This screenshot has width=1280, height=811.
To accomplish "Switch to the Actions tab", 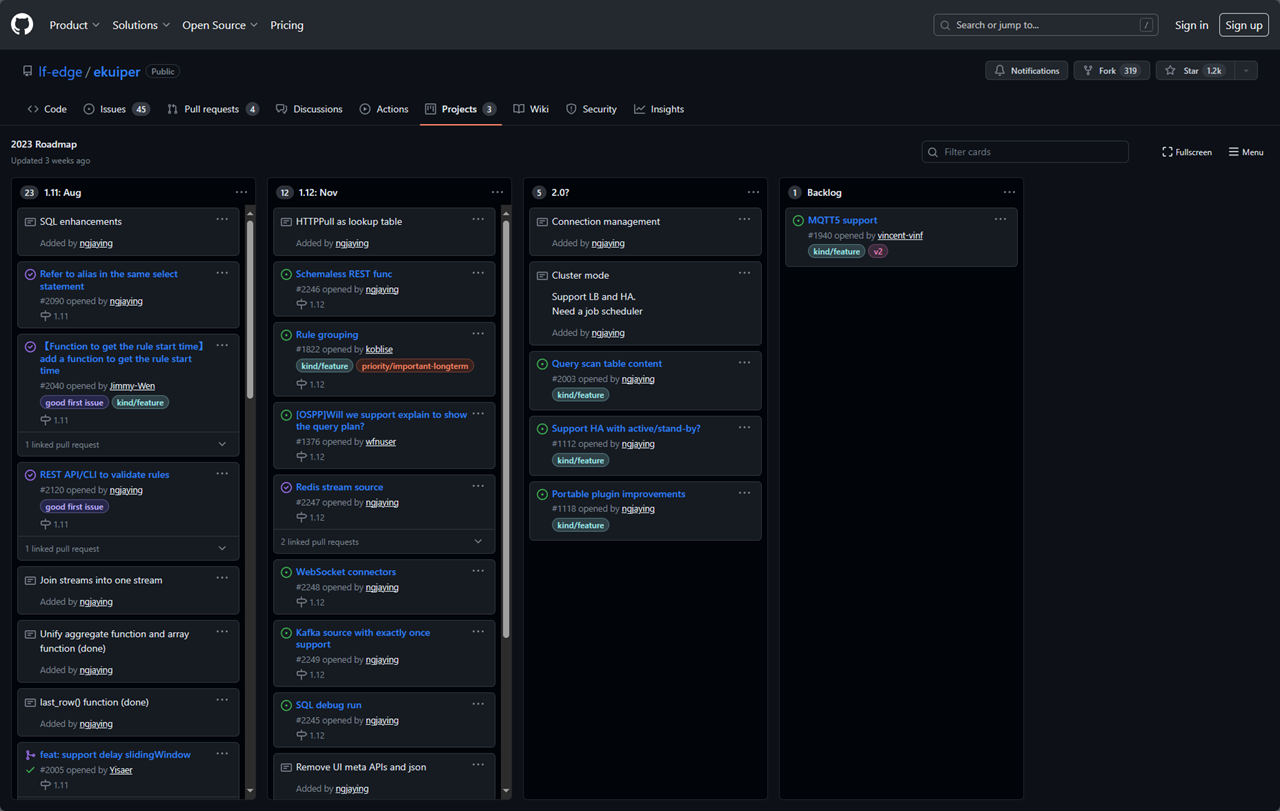I will click(384, 109).
